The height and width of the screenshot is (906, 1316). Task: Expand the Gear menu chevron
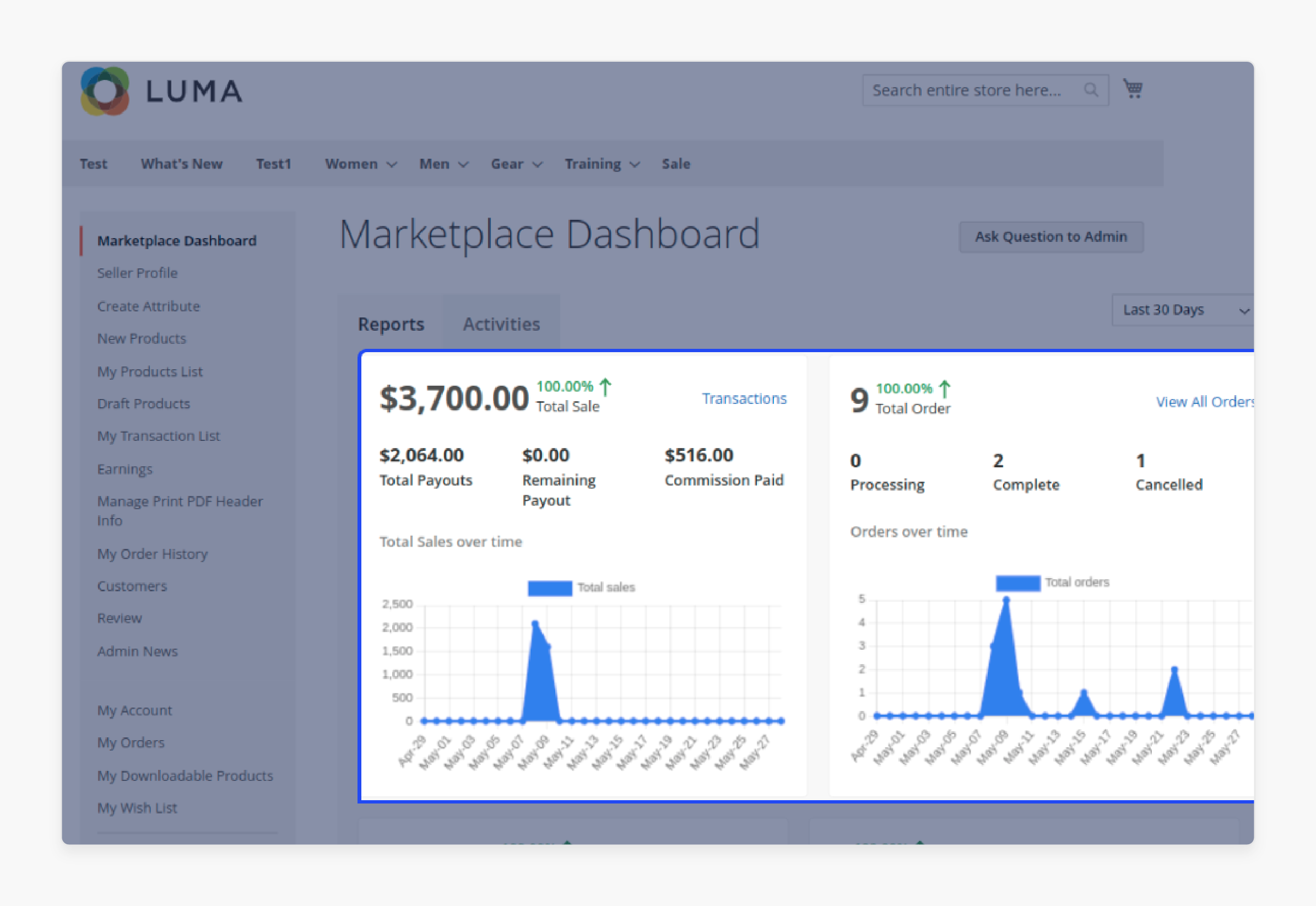click(x=538, y=165)
